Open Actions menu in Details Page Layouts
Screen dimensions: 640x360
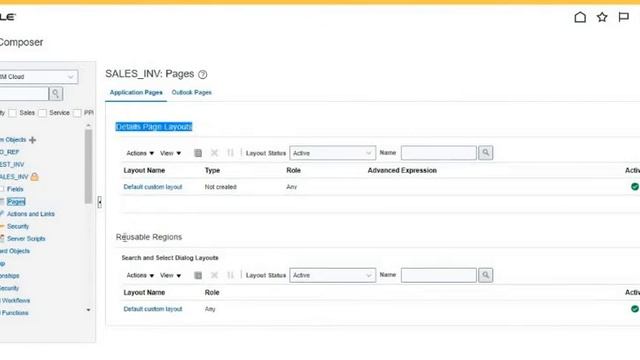pos(140,153)
